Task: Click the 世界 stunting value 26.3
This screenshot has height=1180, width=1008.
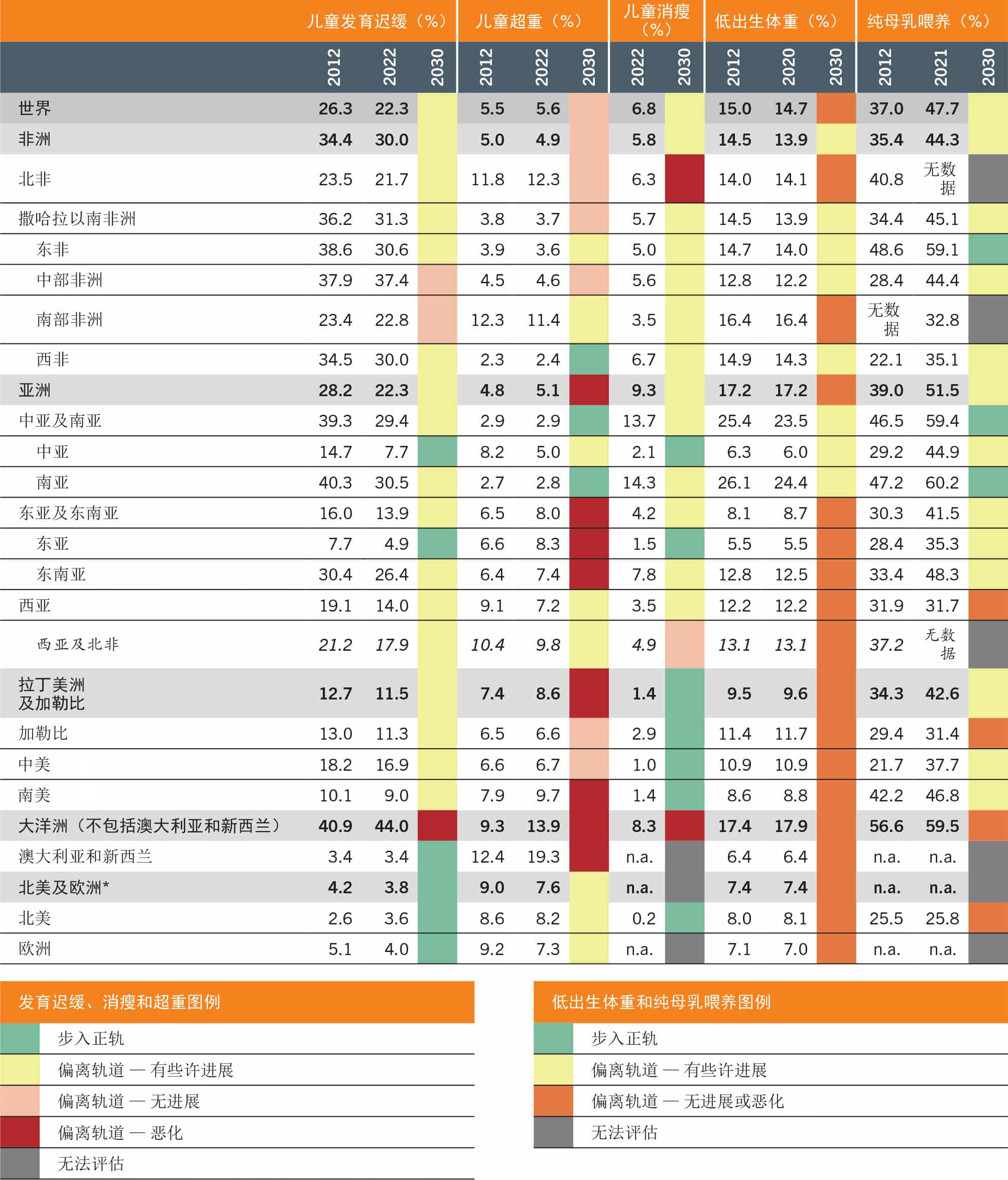Action: coord(335,108)
